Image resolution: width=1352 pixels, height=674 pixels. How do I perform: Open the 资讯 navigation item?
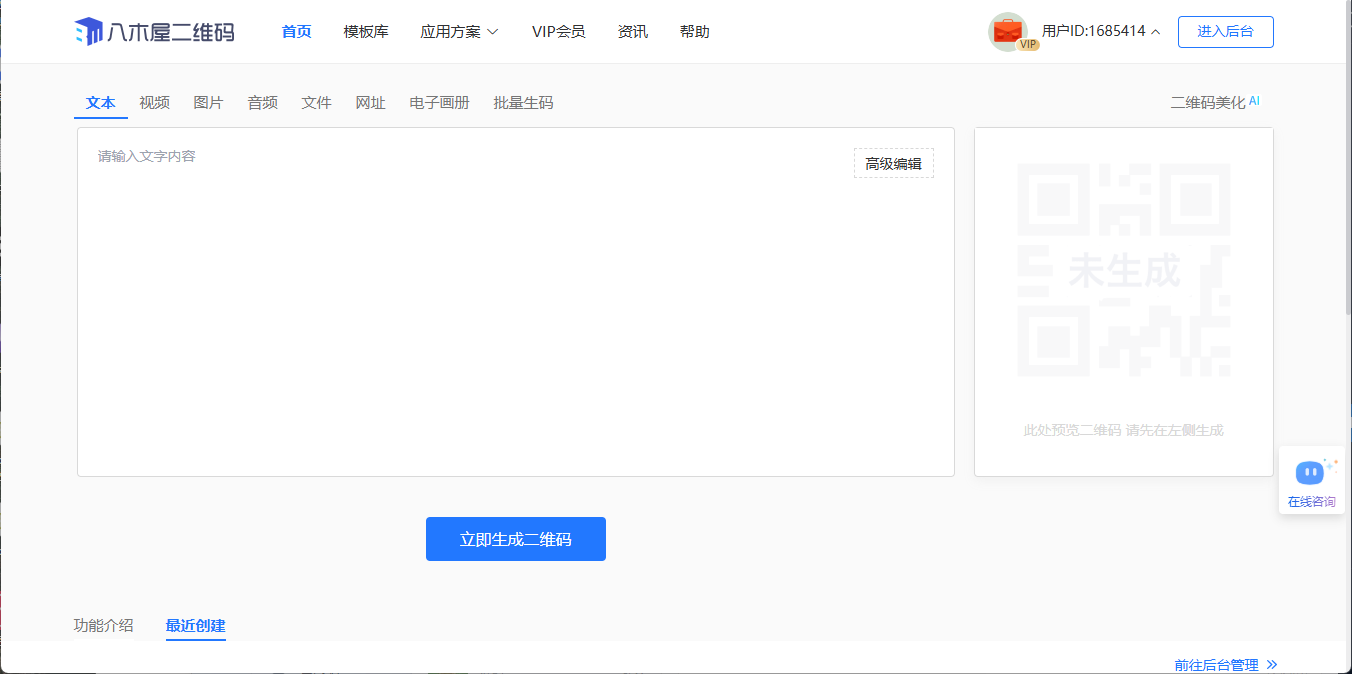(633, 32)
